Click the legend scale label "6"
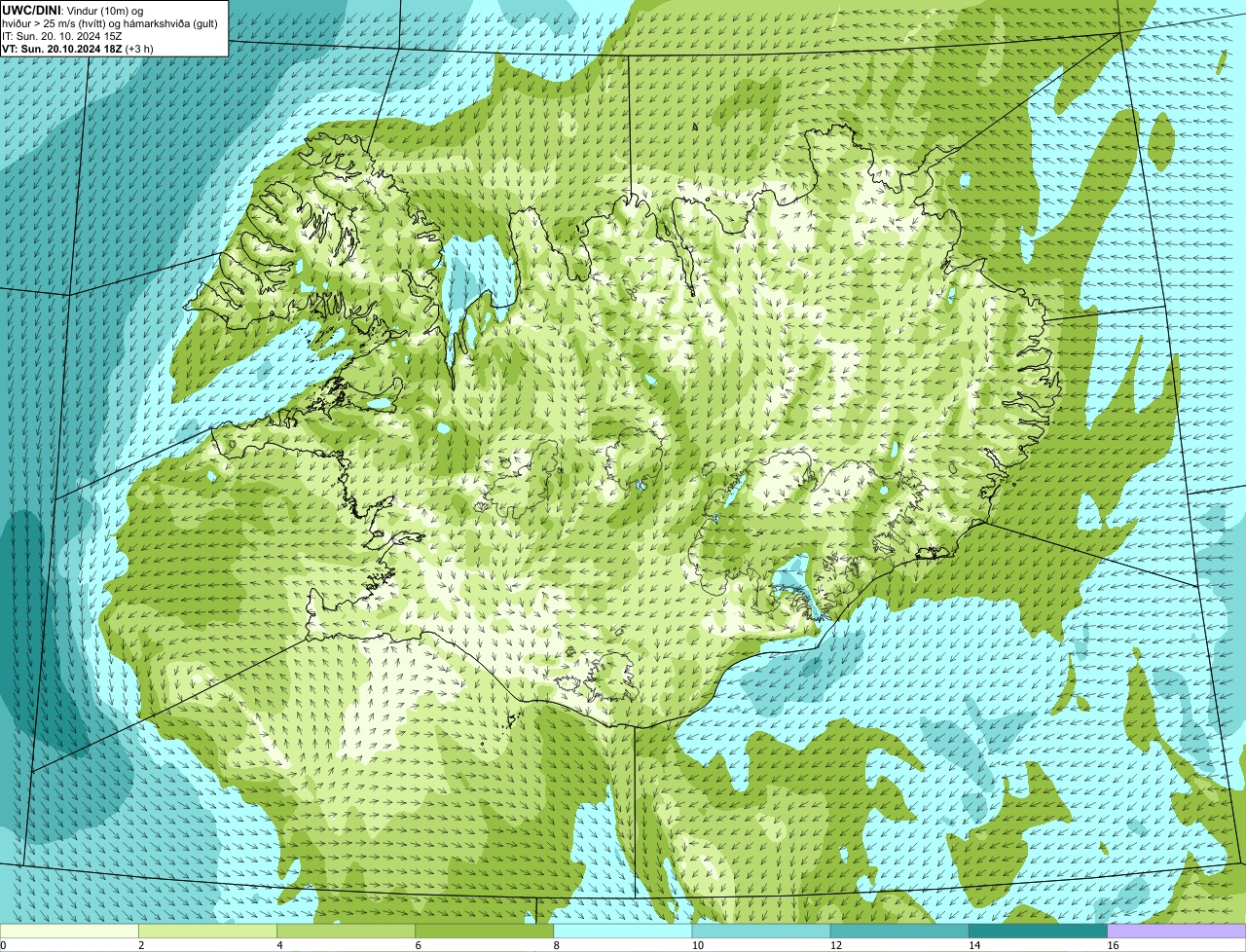The height and width of the screenshot is (952, 1246). click(418, 945)
